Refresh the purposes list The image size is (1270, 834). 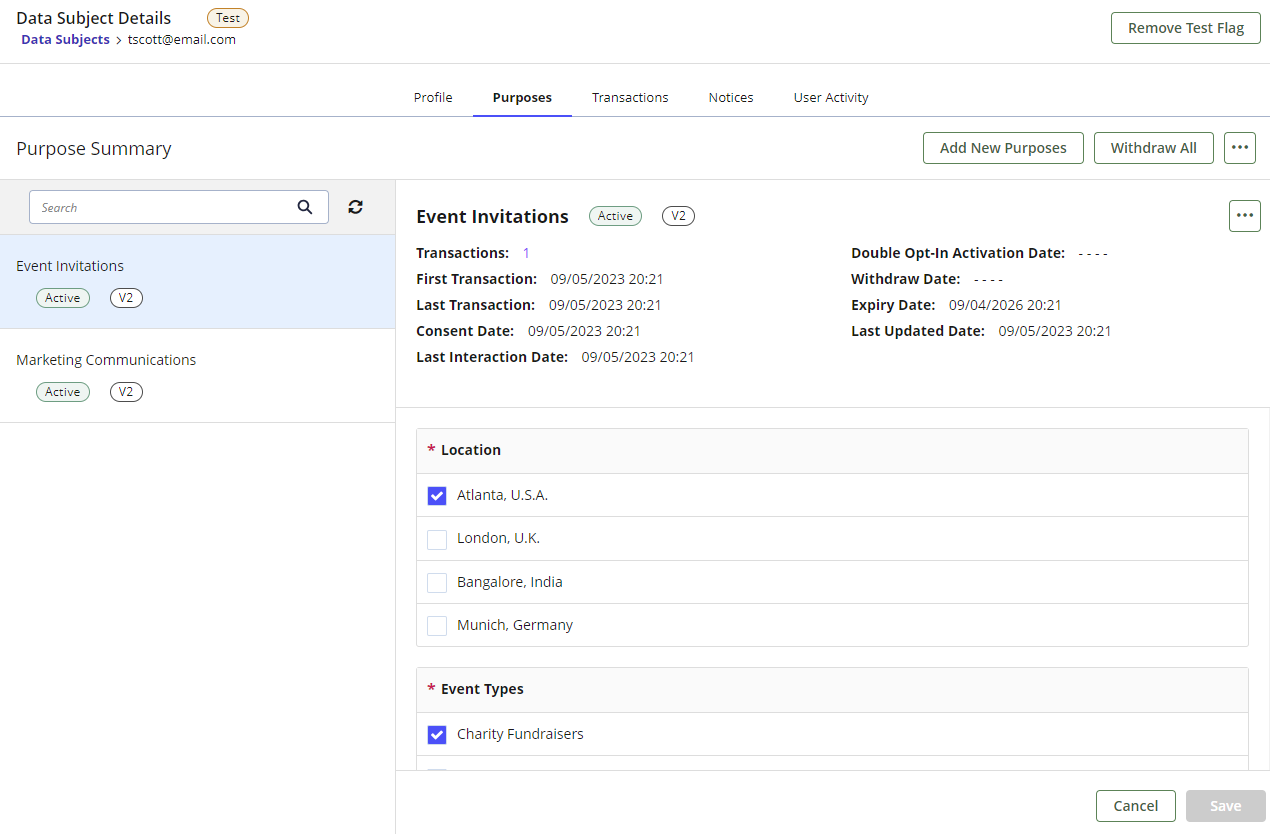coord(355,207)
